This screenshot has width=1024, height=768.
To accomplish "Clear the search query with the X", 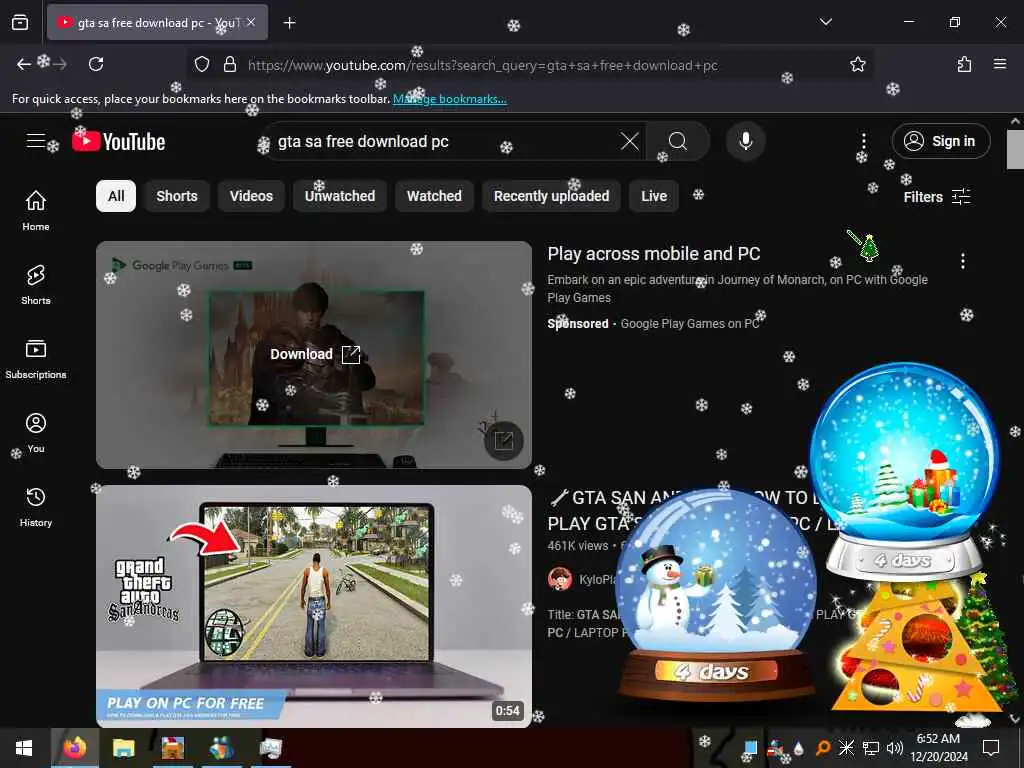I will (x=630, y=141).
